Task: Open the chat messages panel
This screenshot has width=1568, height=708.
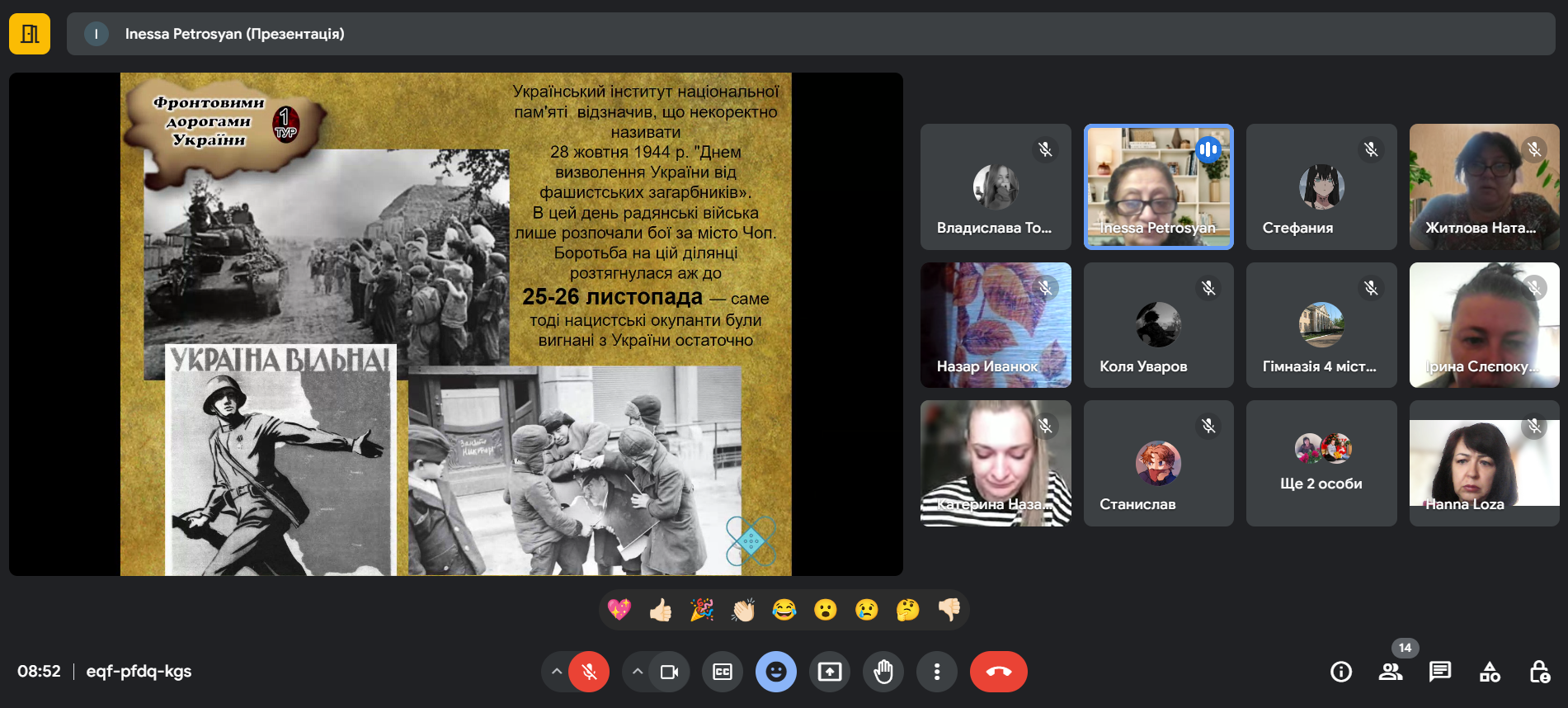Action: 1440,672
